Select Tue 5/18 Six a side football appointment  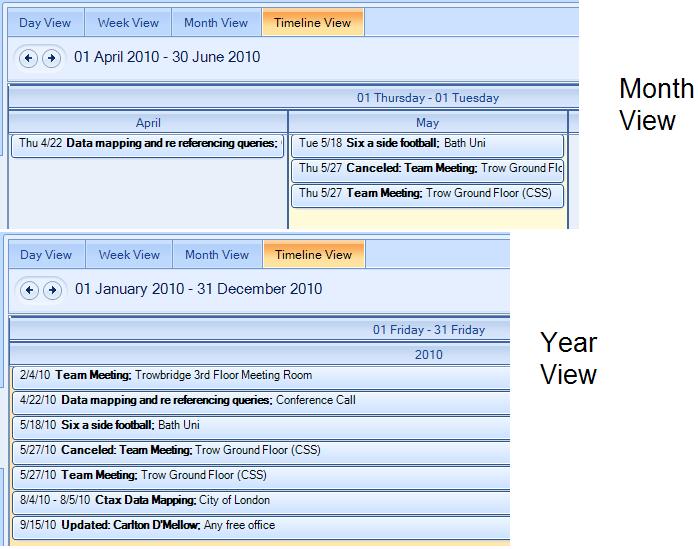427,146
